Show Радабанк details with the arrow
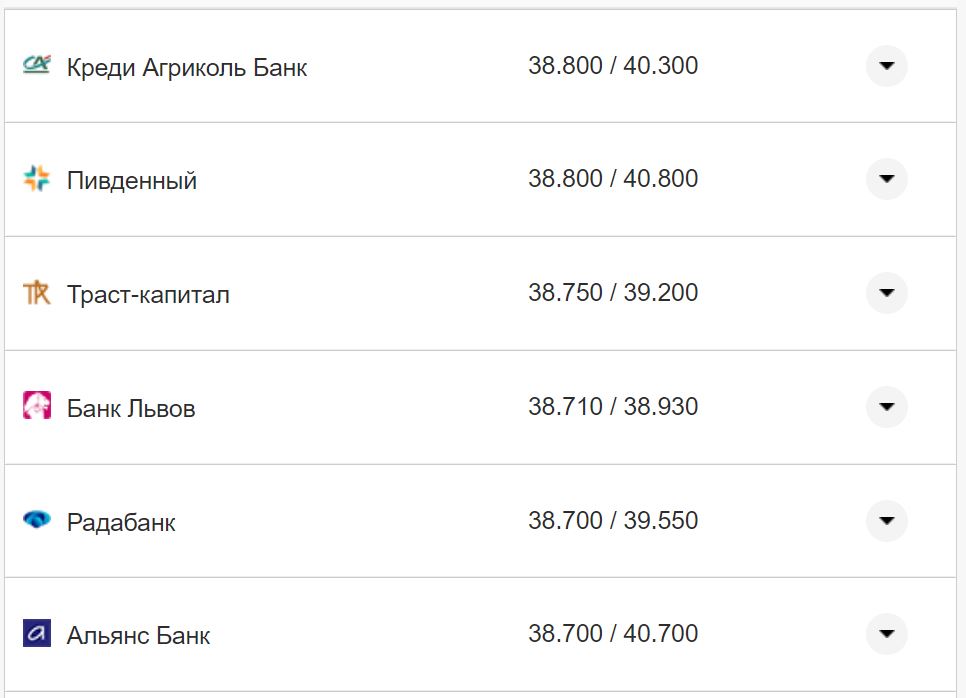 coord(886,521)
